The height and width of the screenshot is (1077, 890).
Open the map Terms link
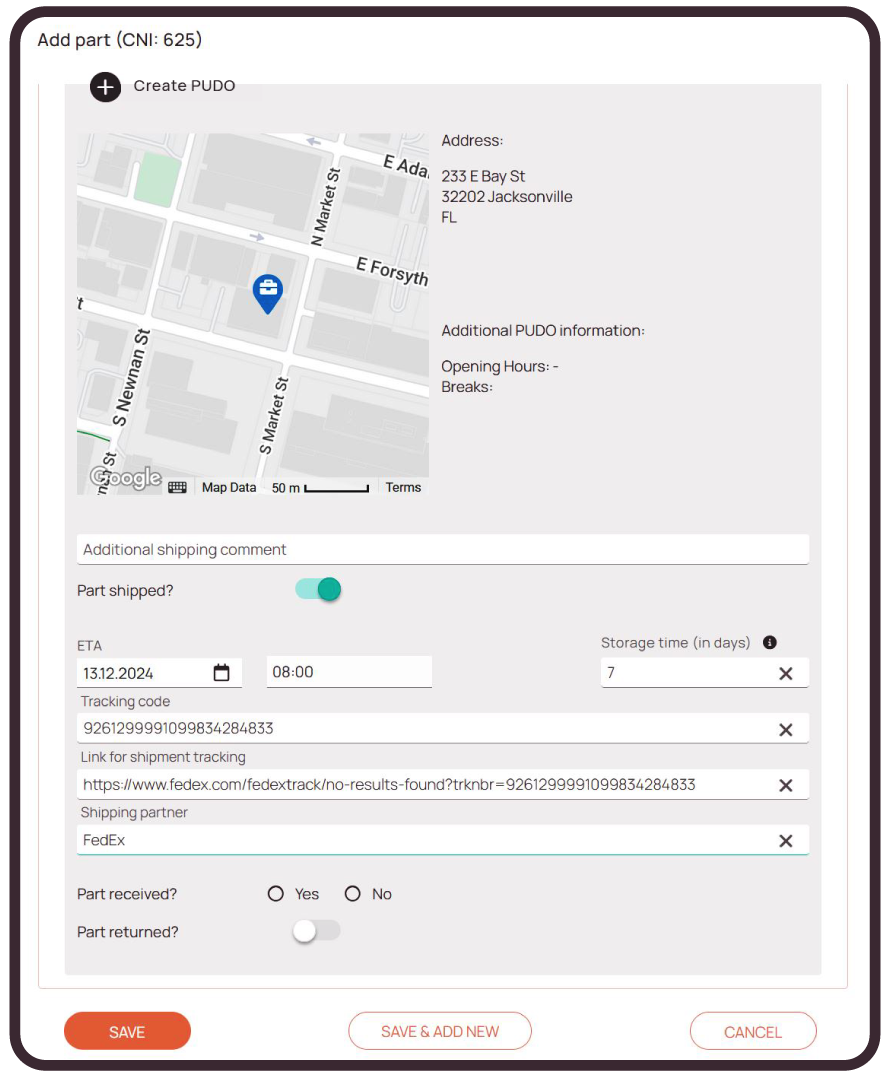click(403, 488)
